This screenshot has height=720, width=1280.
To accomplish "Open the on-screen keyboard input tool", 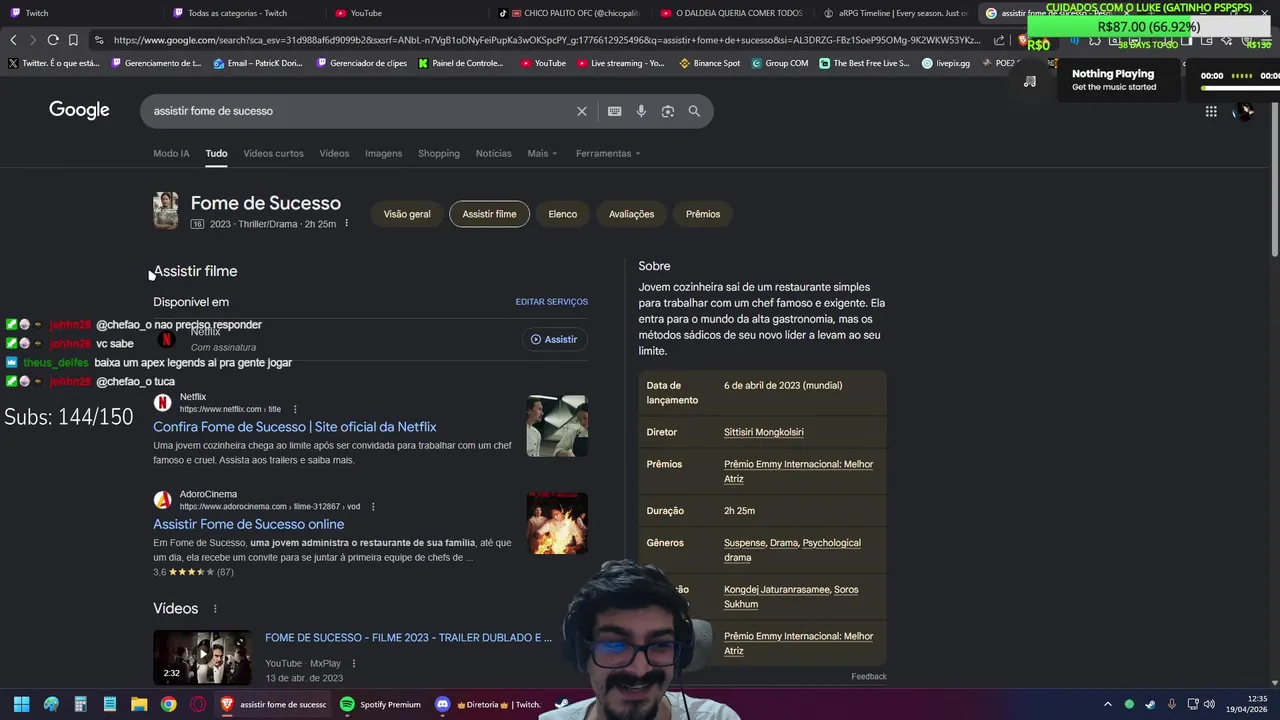I will coord(614,111).
